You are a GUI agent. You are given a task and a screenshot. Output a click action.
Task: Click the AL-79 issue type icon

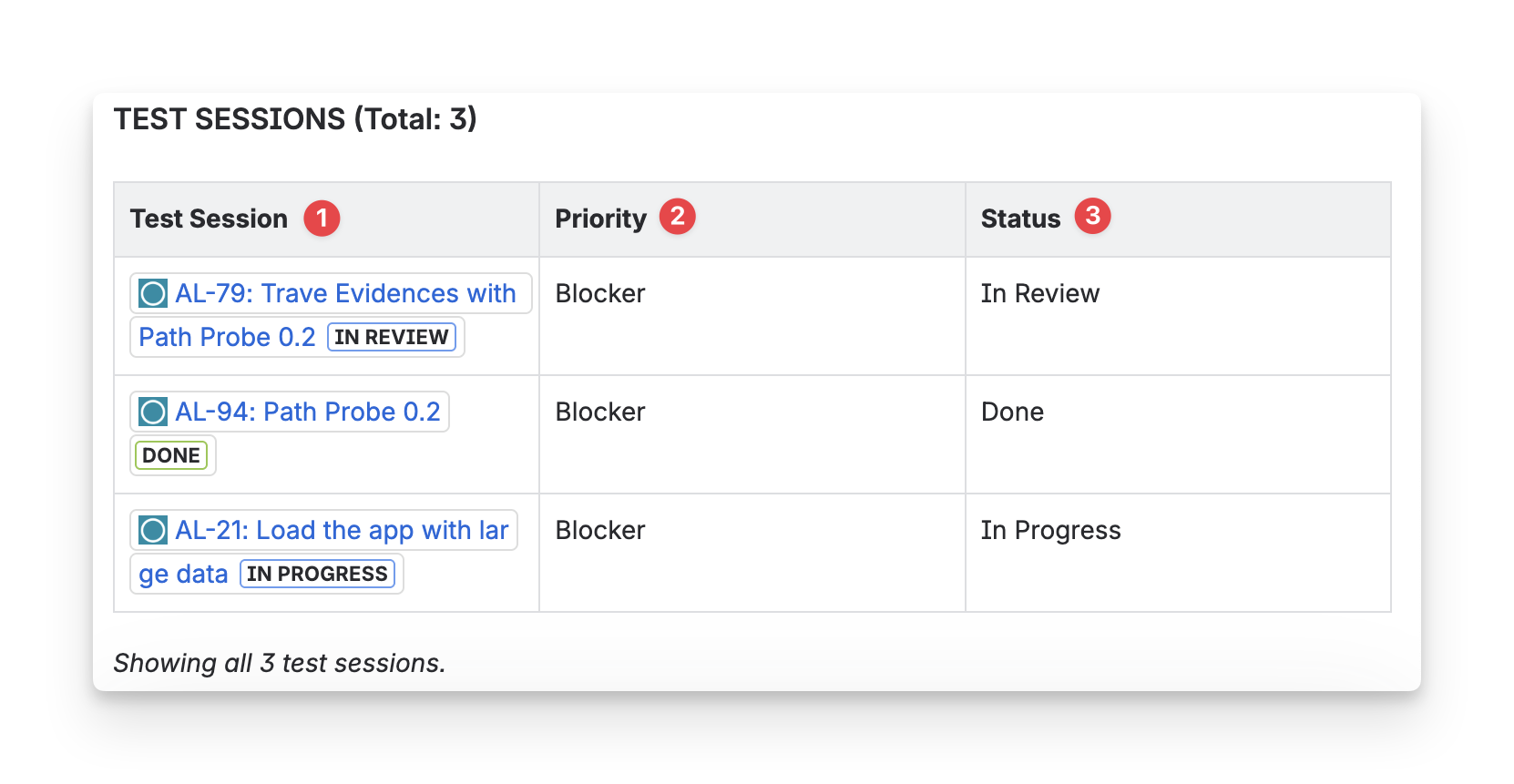[x=153, y=293]
